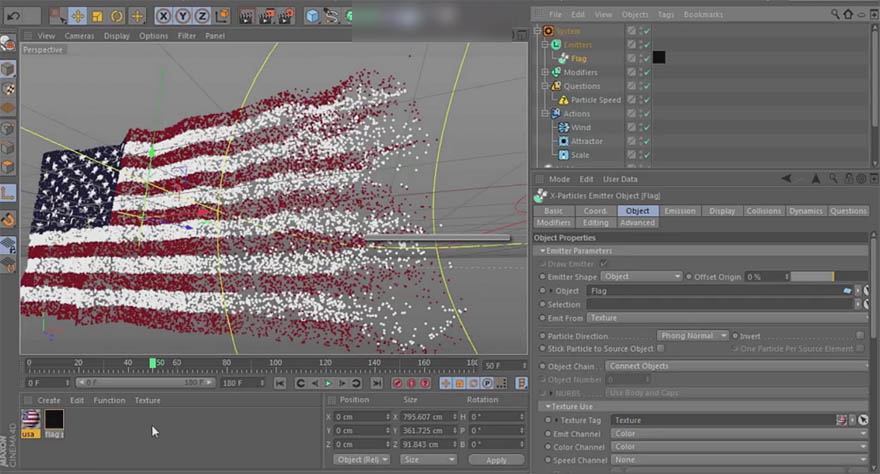Select the Scale action icon
The width and height of the screenshot is (880, 474).
(x=563, y=155)
